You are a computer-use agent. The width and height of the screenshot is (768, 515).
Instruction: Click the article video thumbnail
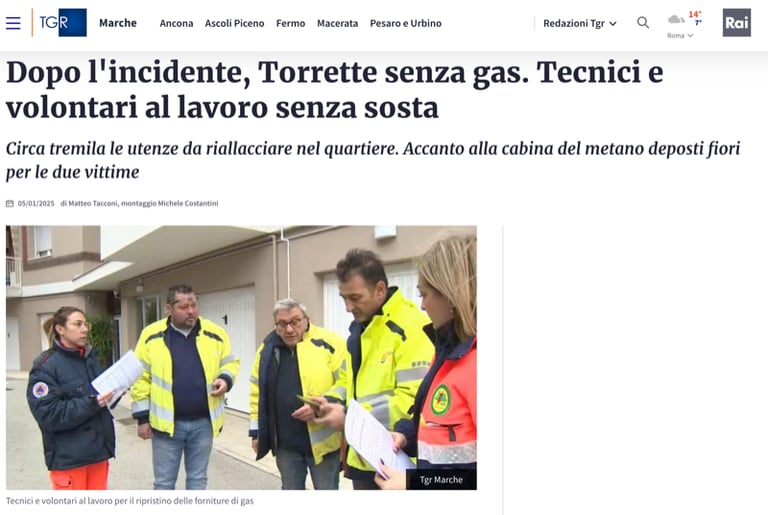(241, 357)
